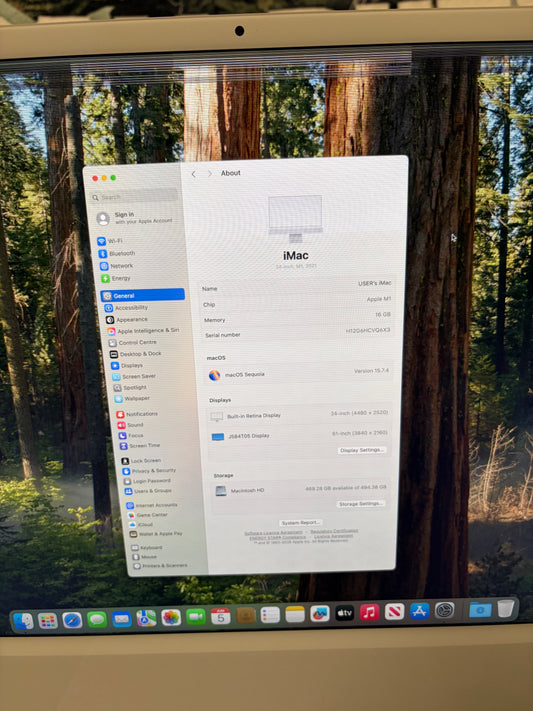Click the Storage Settings button
Viewport: 533px width, 711px height.
[x=361, y=504]
